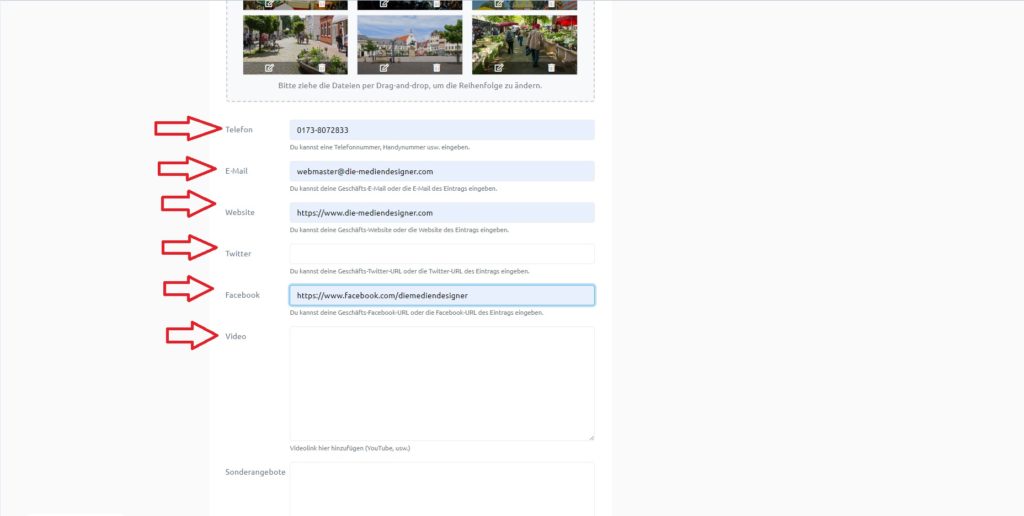Click inside the Sonderangebote textarea

pos(442,489)
